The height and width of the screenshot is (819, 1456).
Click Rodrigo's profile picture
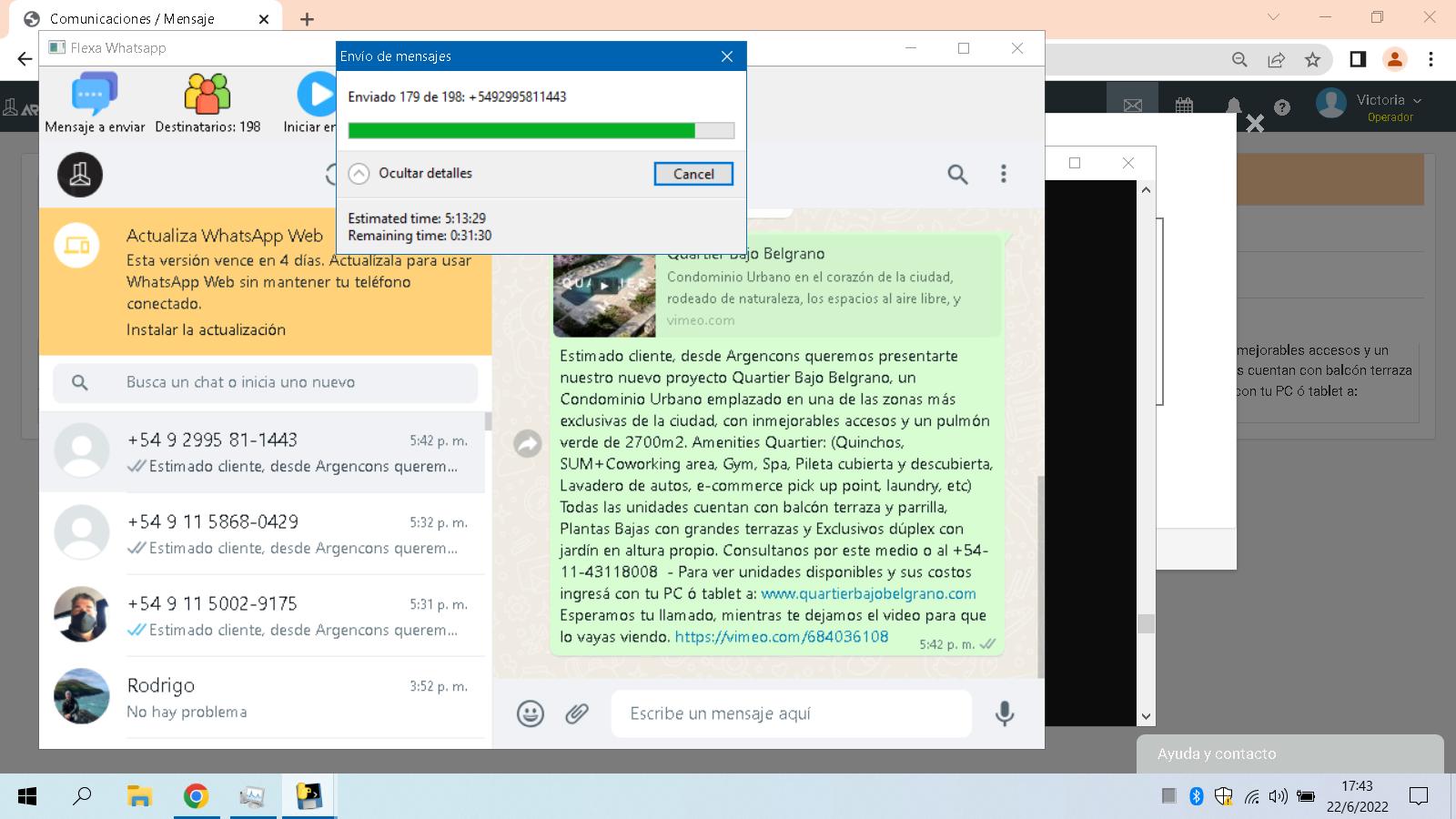pos(81,696)
